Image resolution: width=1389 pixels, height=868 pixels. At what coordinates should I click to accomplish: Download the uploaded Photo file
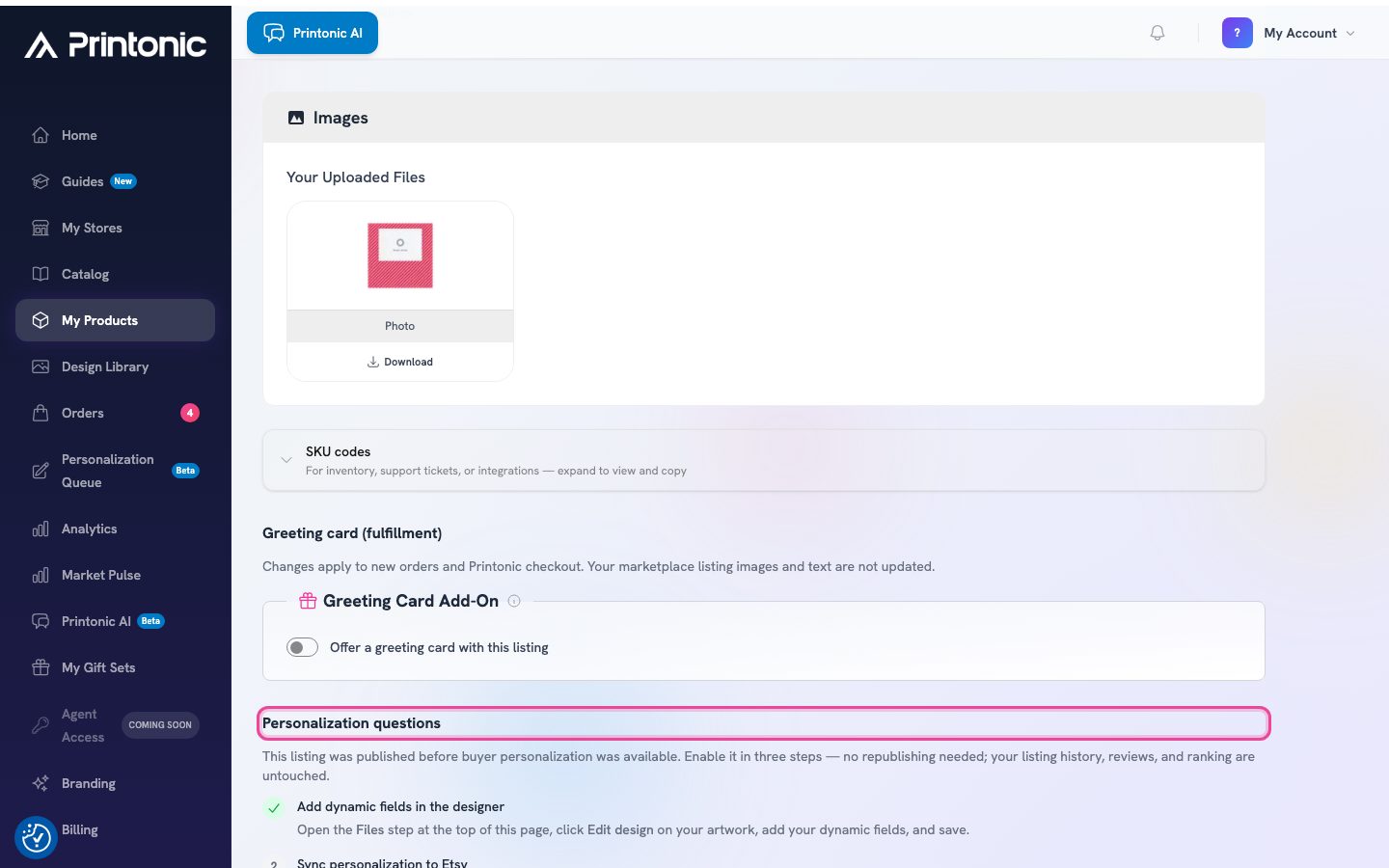click(400, 362)
